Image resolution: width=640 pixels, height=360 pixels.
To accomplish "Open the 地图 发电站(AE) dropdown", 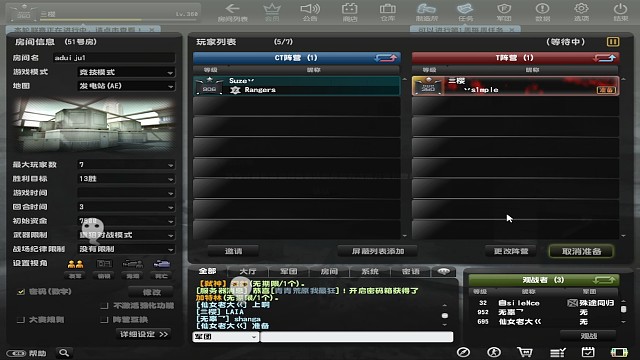I will click(x=126, y=86).
